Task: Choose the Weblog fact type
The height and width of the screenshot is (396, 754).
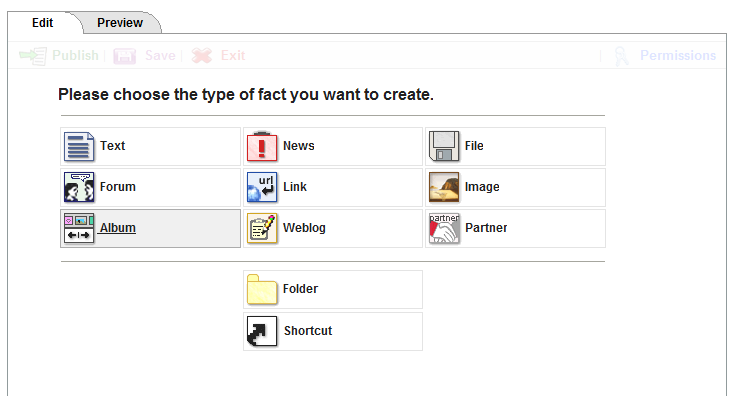Action: click(x=333, y=228)
